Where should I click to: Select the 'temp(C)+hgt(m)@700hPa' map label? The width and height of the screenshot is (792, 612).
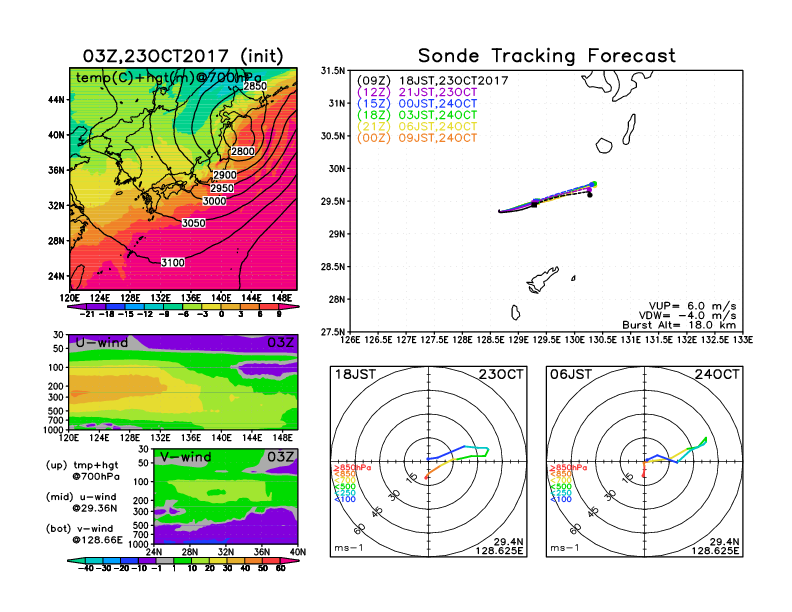(169, 78)
